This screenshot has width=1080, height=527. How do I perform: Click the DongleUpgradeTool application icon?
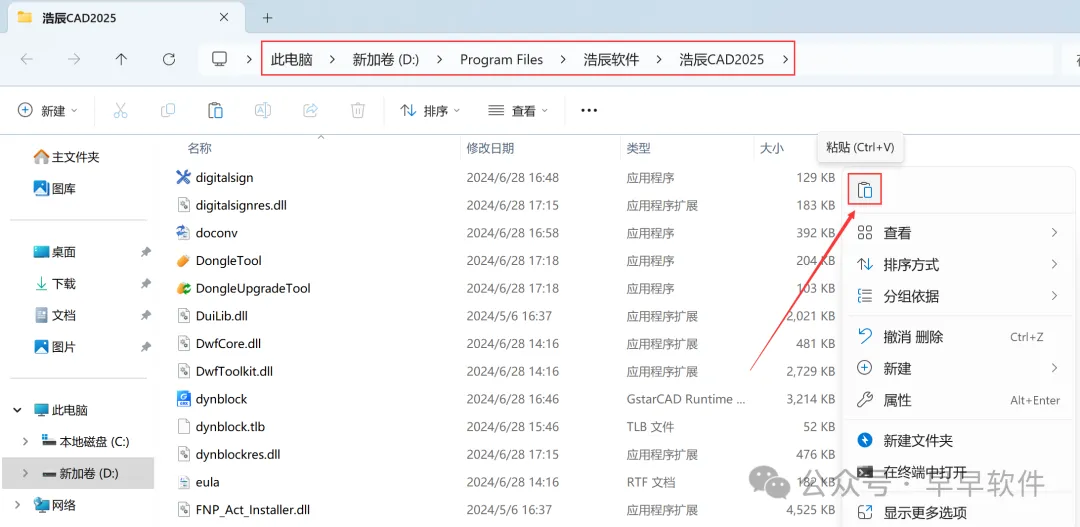(x=183, y=288)
